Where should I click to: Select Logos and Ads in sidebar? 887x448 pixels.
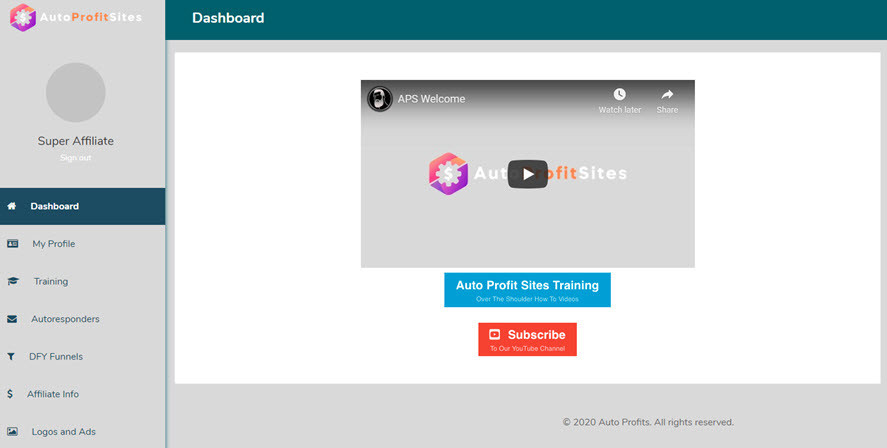click(83, 432)
